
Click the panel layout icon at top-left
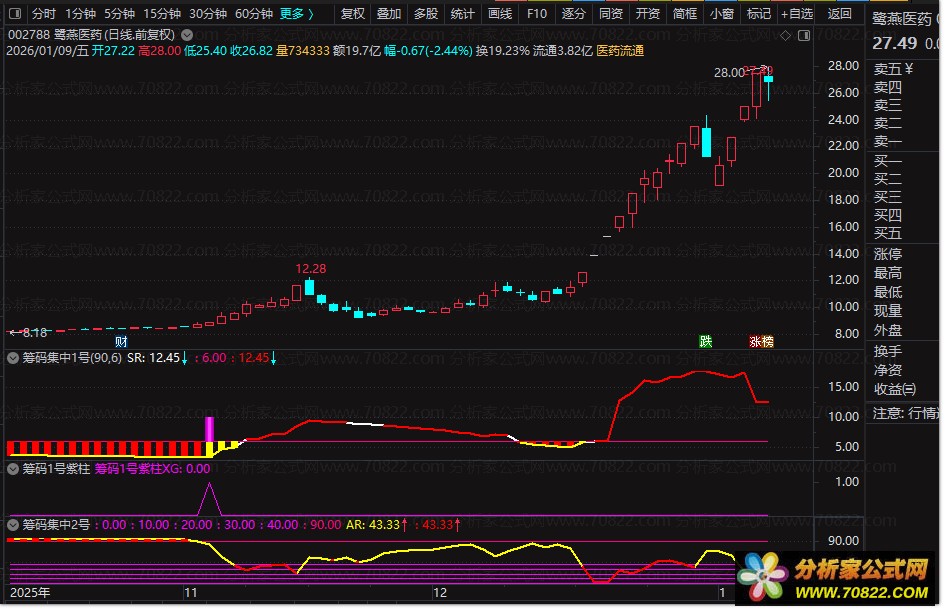(x=15, y=13)
